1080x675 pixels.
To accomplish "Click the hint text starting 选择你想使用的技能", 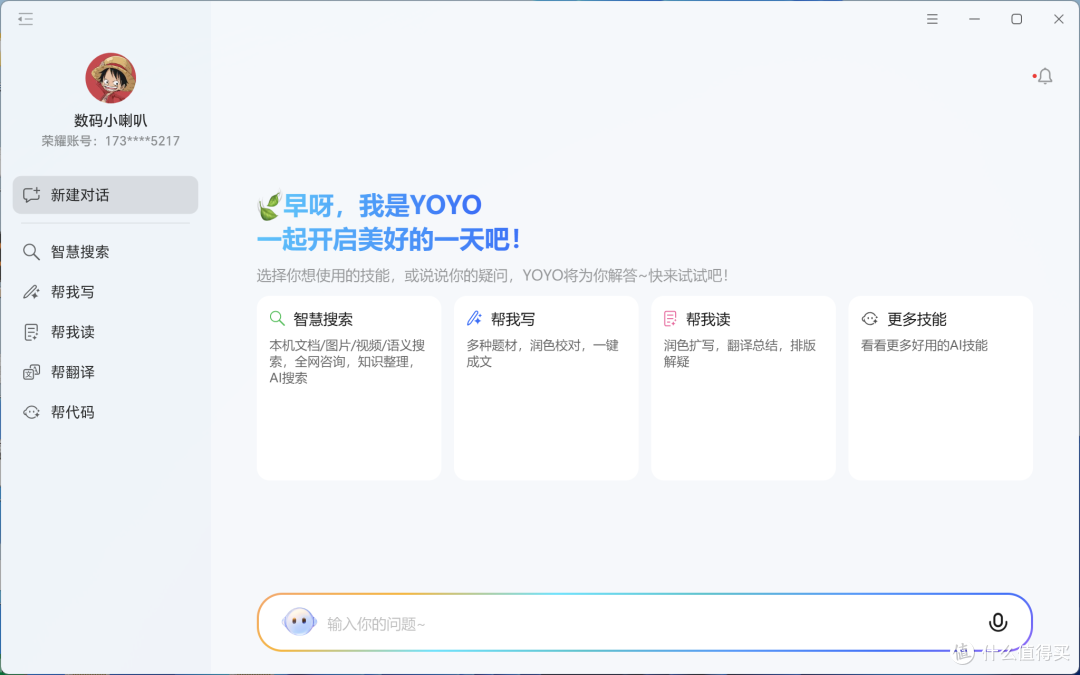I will click(492, 276).
